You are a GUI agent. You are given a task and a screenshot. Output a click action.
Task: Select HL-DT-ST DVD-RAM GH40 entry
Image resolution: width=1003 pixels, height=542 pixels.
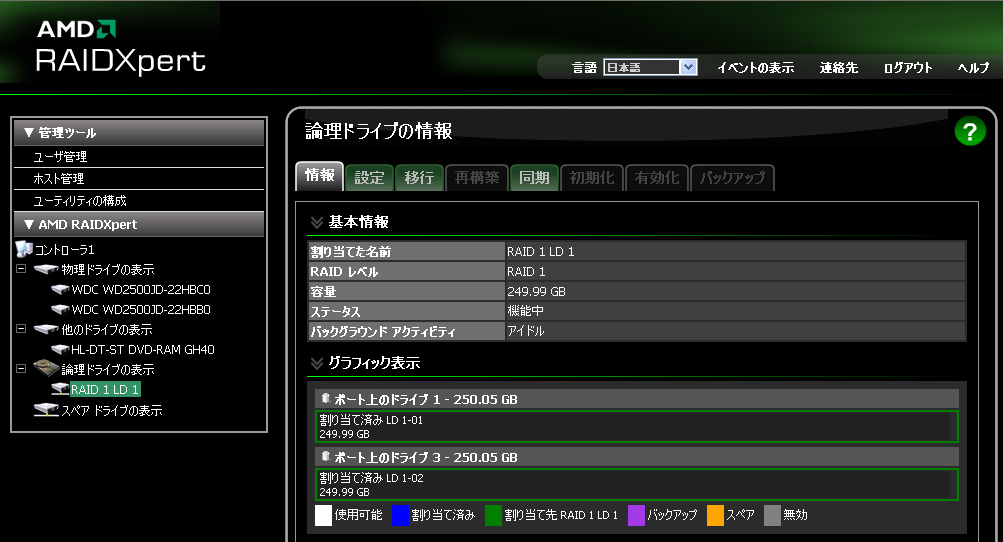tap(143, 349)
